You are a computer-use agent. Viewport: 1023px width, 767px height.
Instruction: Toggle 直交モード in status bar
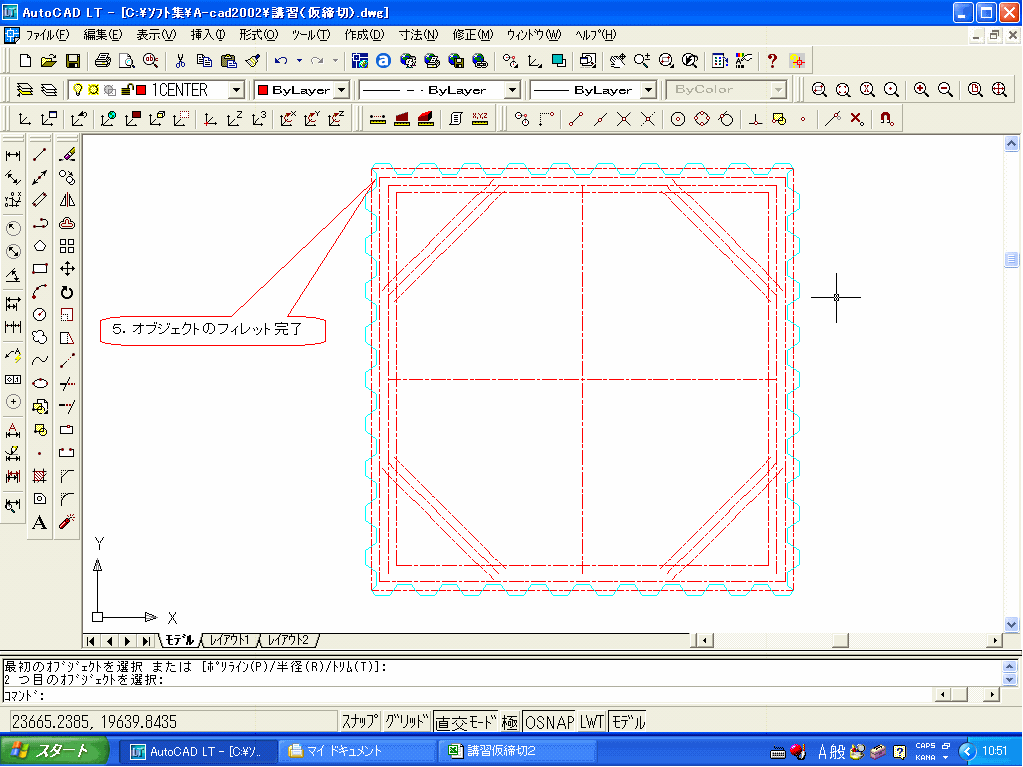tap(466, 721)
